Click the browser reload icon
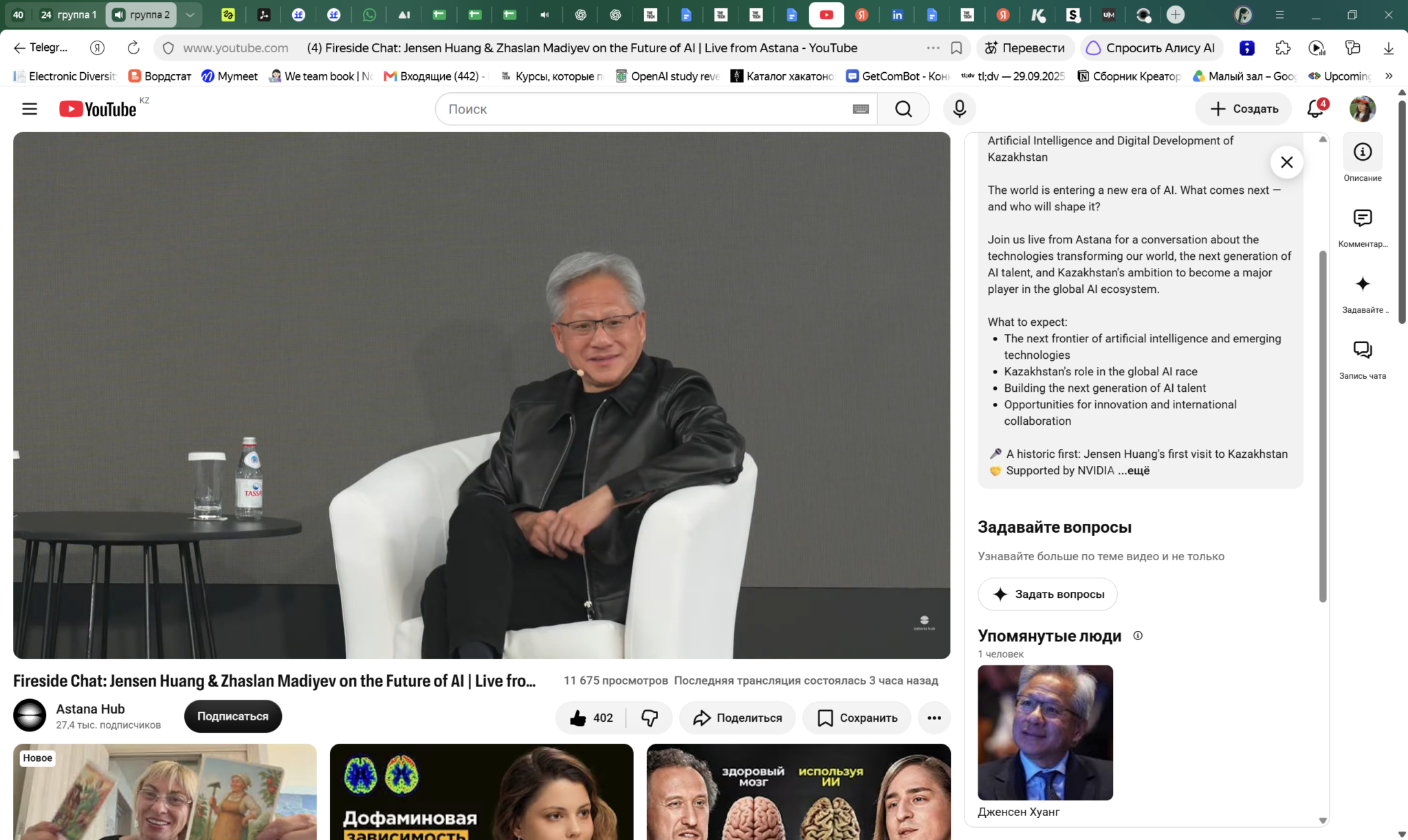Screen dimensions: 1408x840 pos(133,47)
